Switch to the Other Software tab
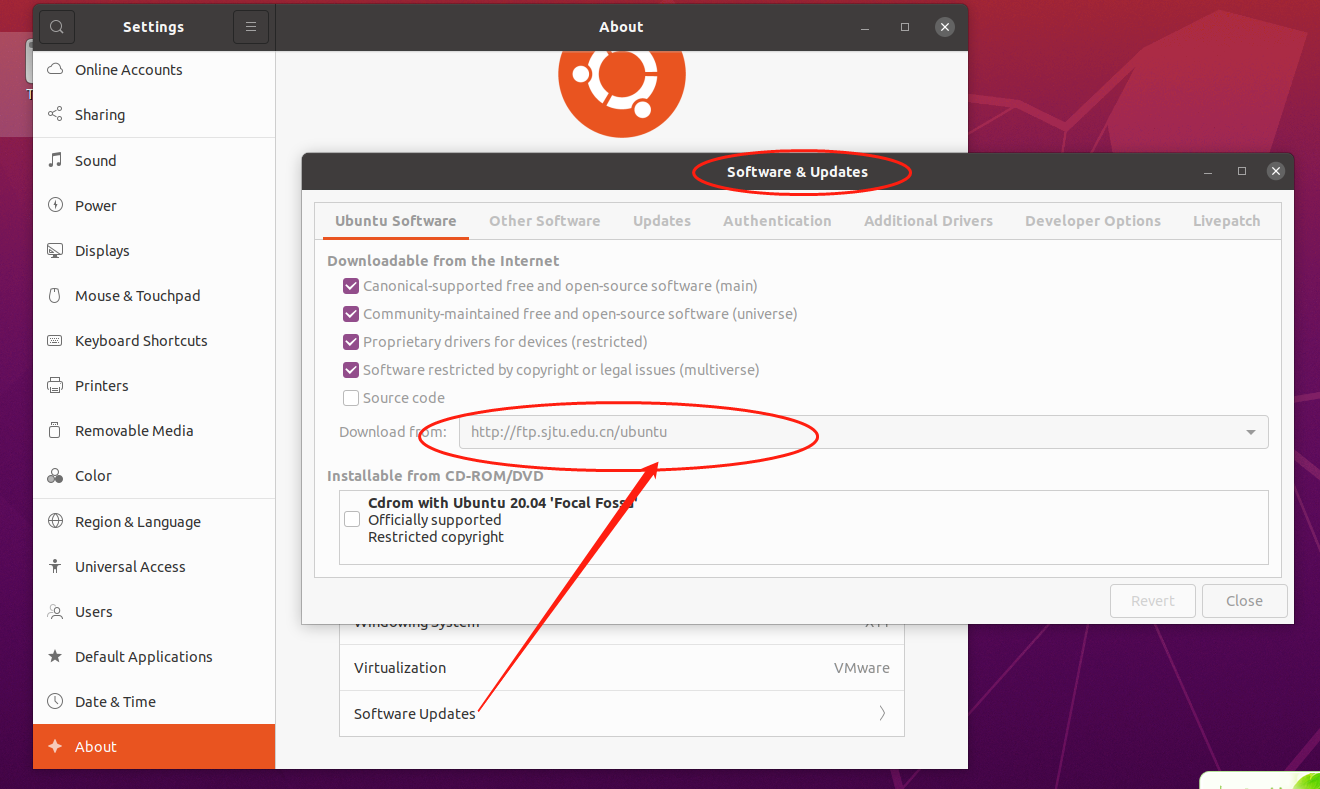 545,220
